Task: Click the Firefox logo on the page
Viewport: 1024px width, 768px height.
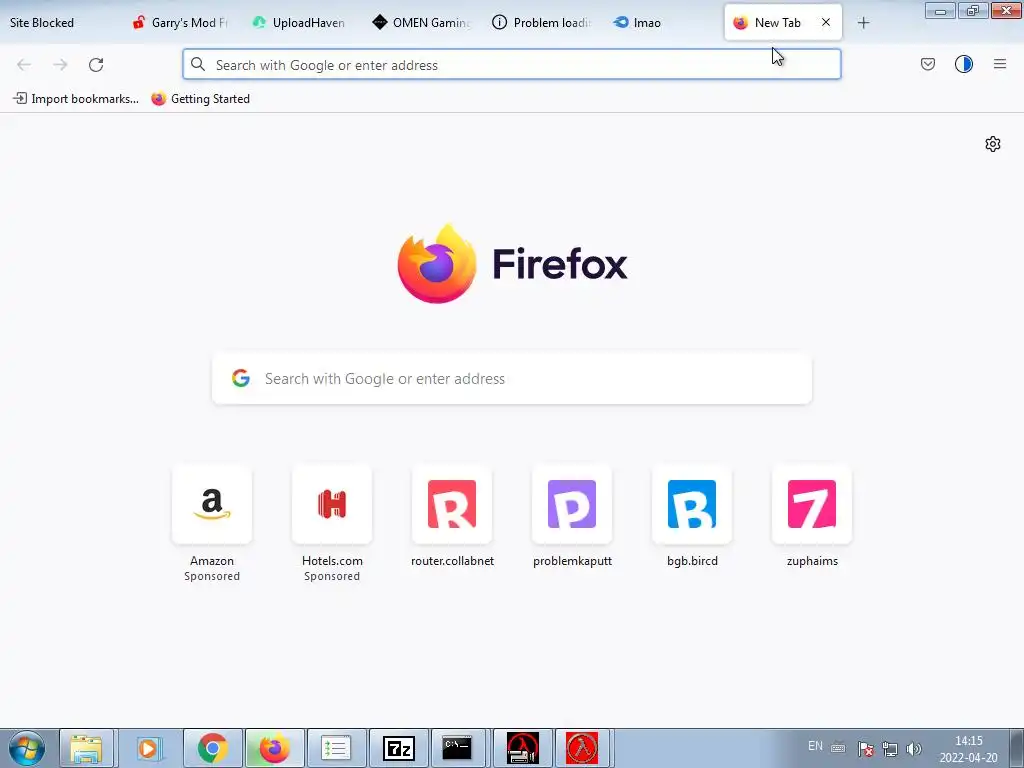Action: pyautogui.click(x=437, y=264)
